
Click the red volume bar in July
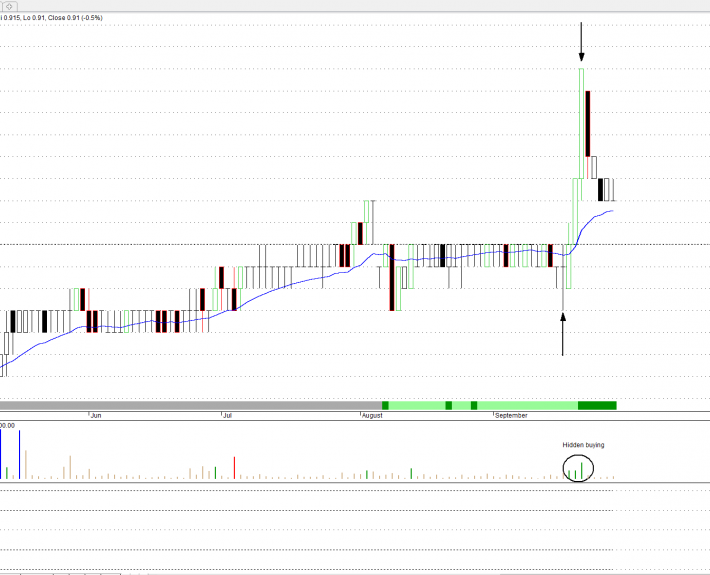(x=234, y=468)
